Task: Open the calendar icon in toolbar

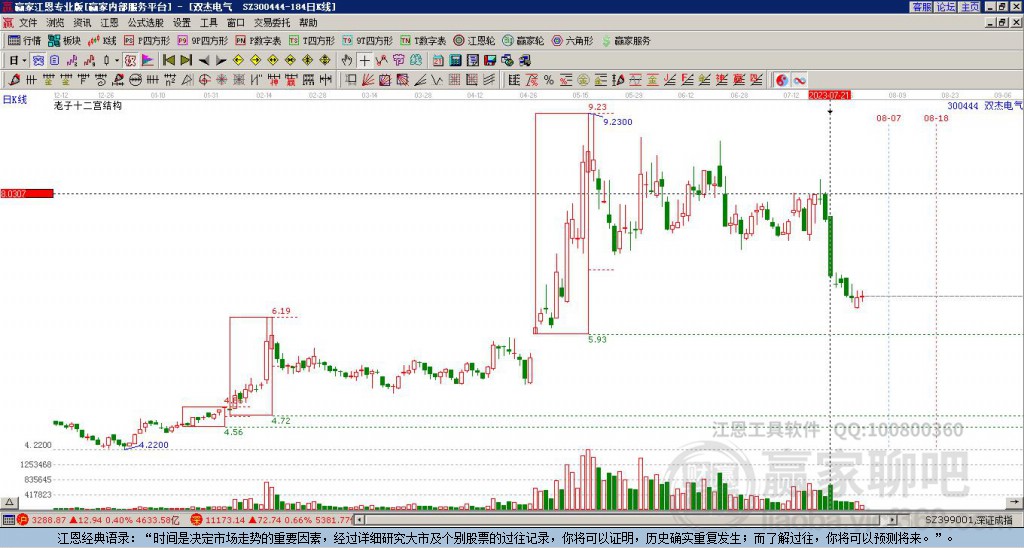Action: 438,61
